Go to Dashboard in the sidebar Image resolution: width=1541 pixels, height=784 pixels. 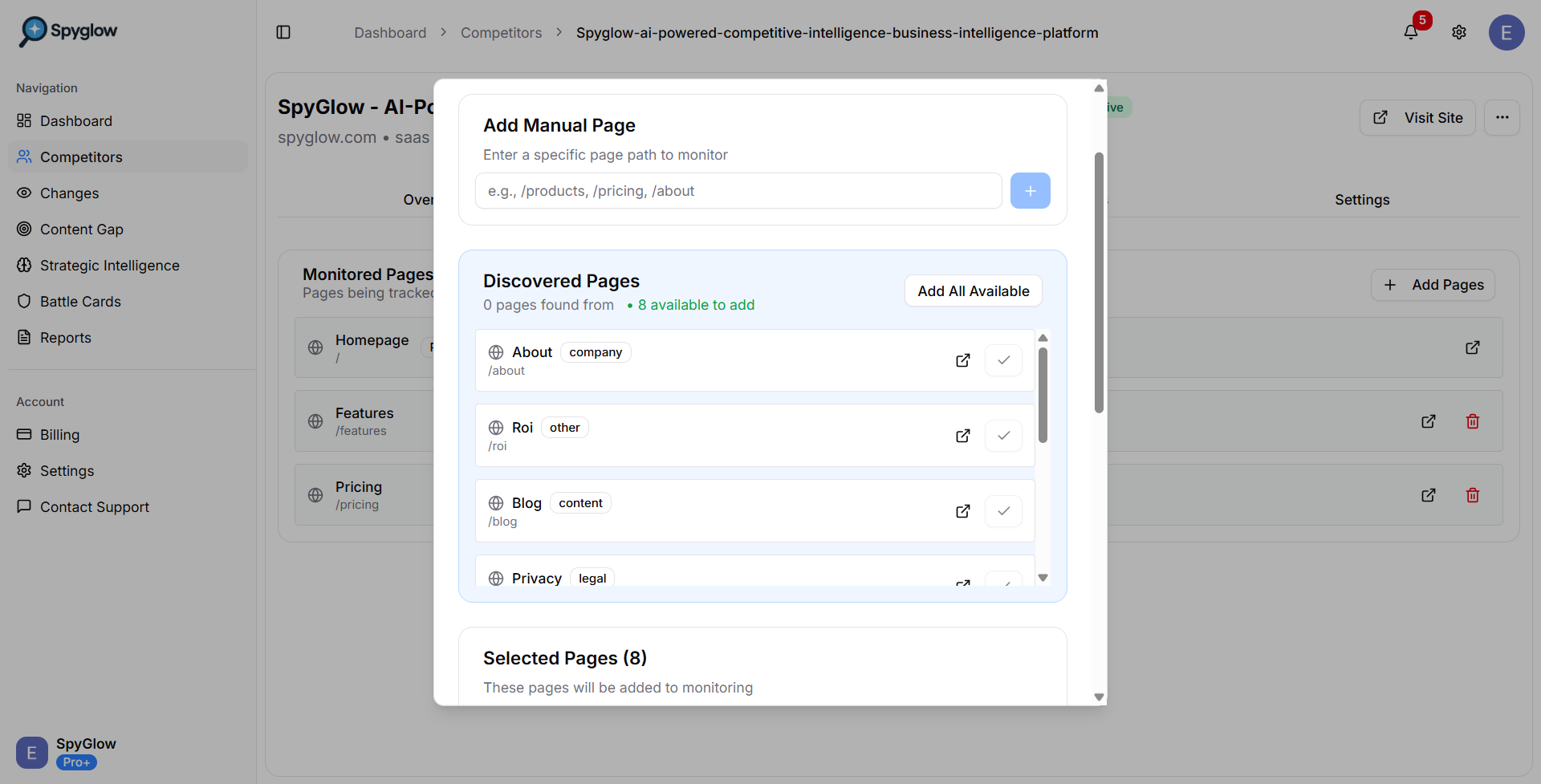(128, 121)
